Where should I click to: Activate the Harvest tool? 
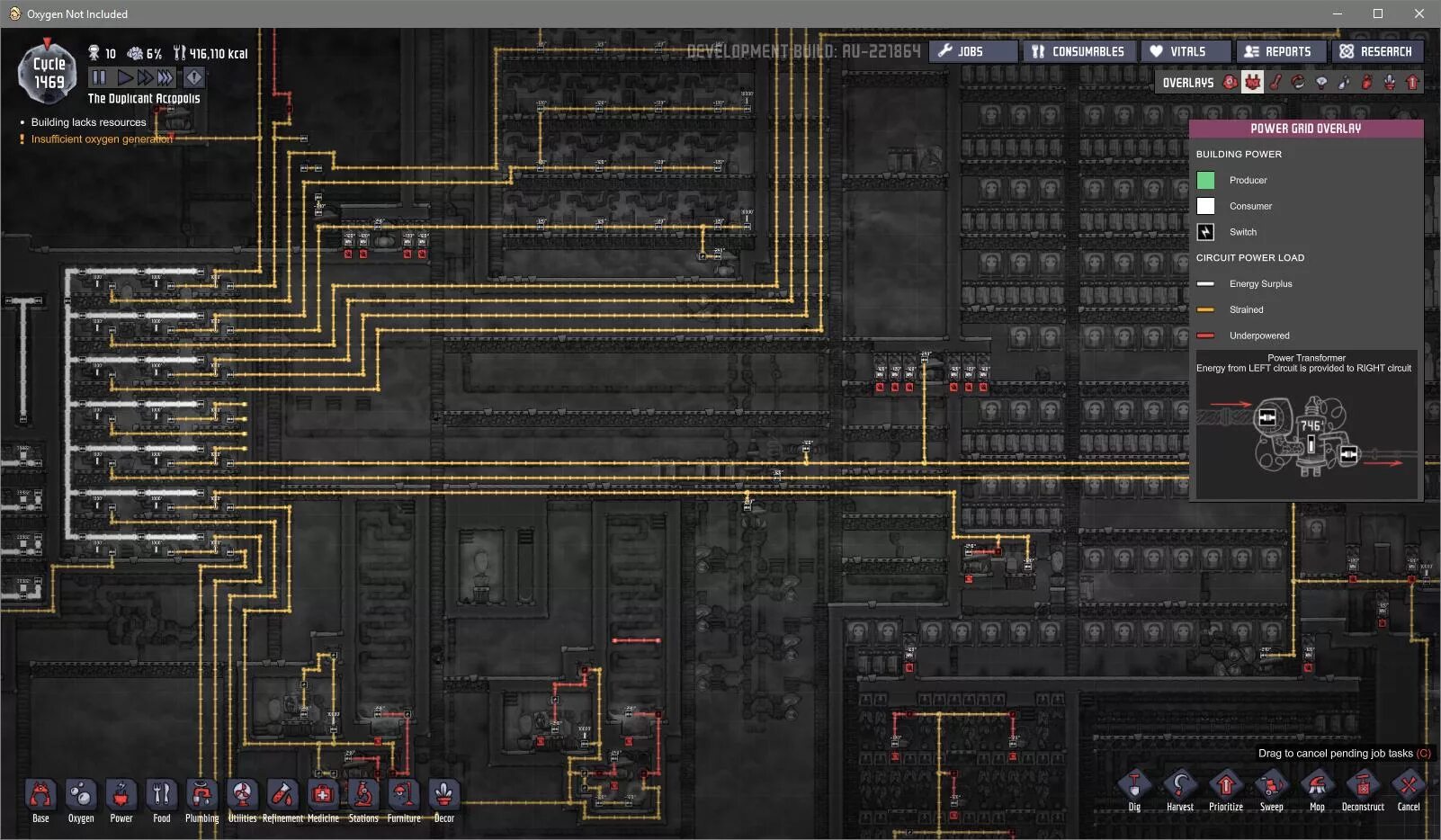click(x=1180, y=791)
